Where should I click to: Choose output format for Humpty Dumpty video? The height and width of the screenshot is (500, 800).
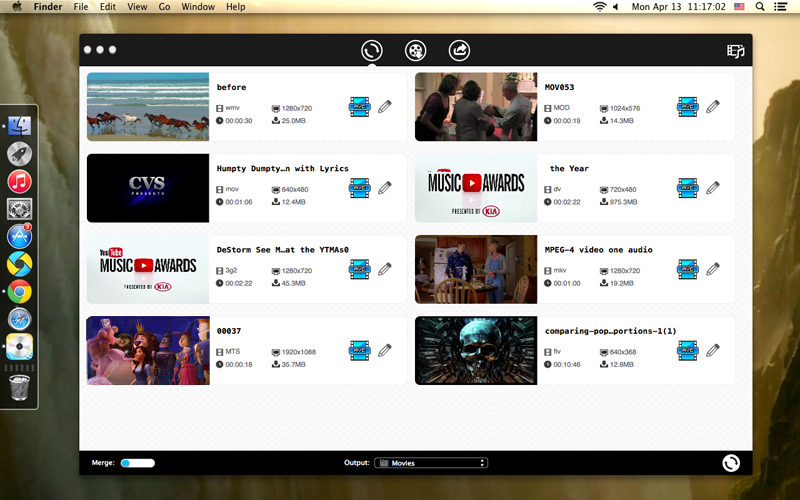[x=360, y=188]
